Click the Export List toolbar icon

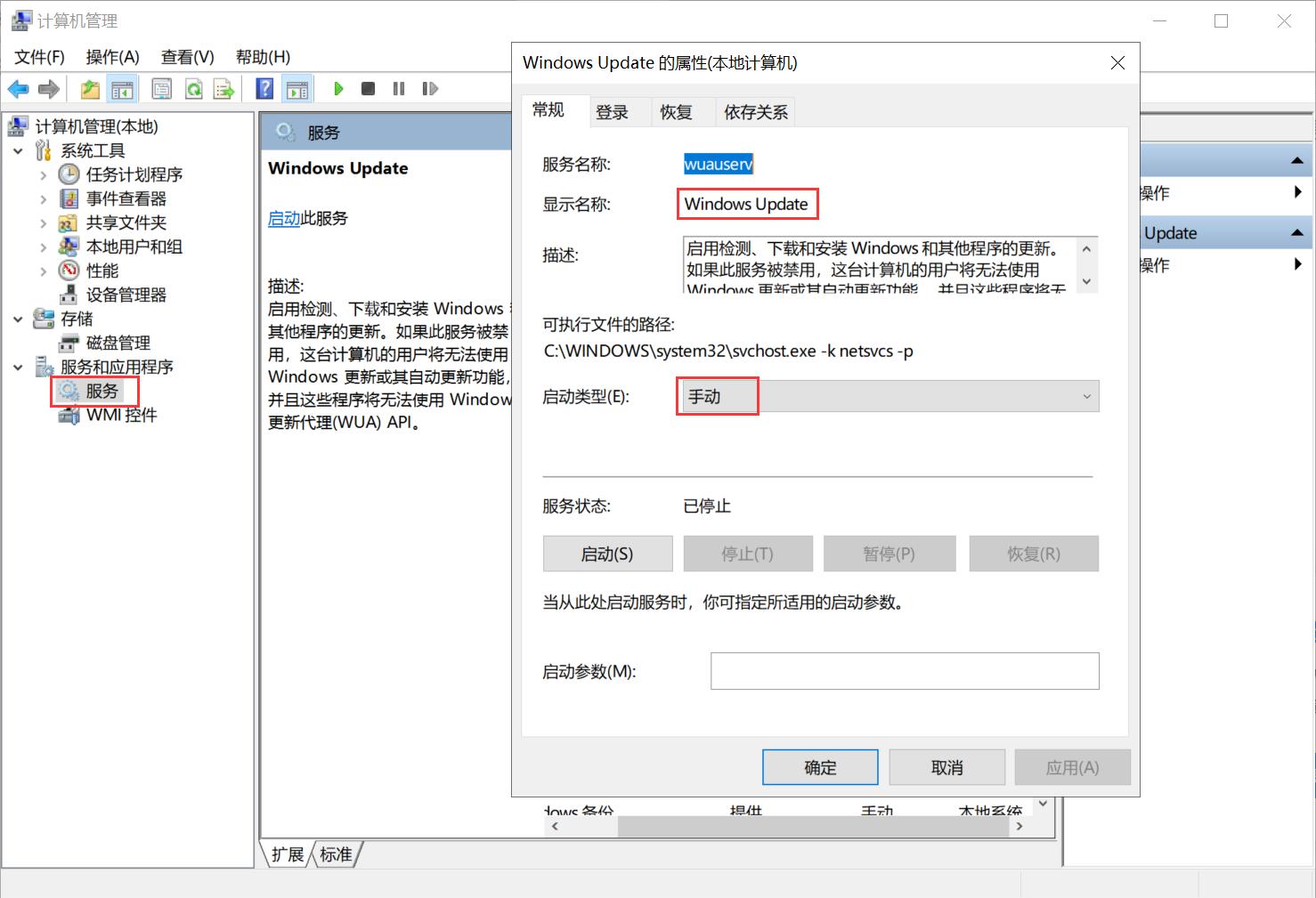pyautogui.click(x=224, y=88)
